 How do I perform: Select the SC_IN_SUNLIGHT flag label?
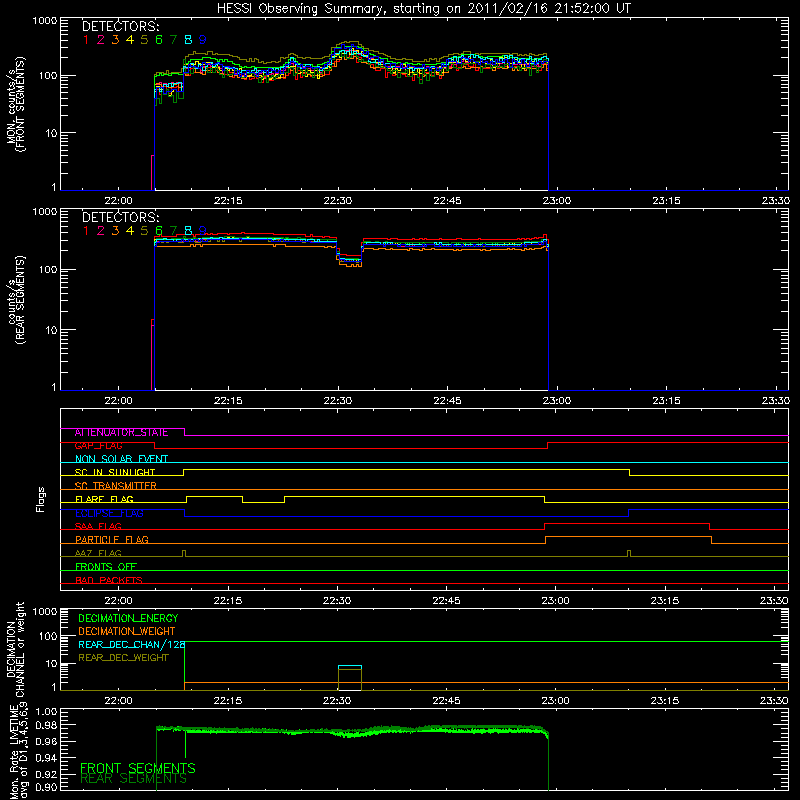115,472
